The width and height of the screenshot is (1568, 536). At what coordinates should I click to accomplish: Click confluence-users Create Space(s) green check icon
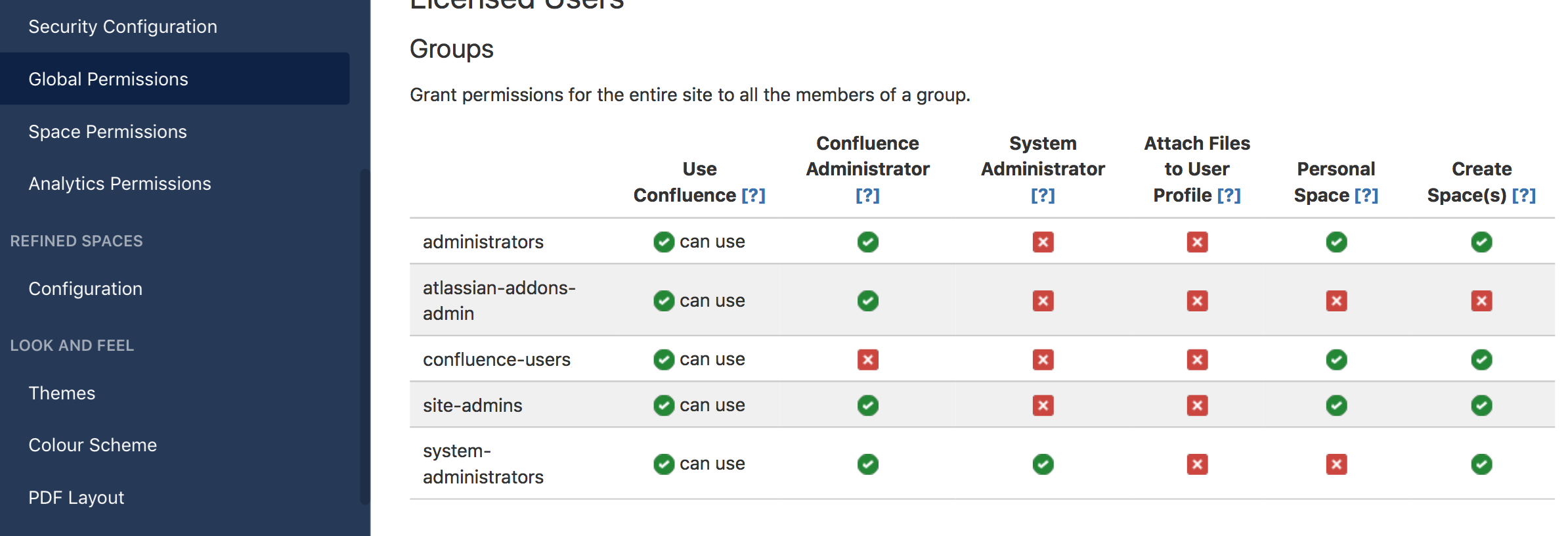[1481, 359]
